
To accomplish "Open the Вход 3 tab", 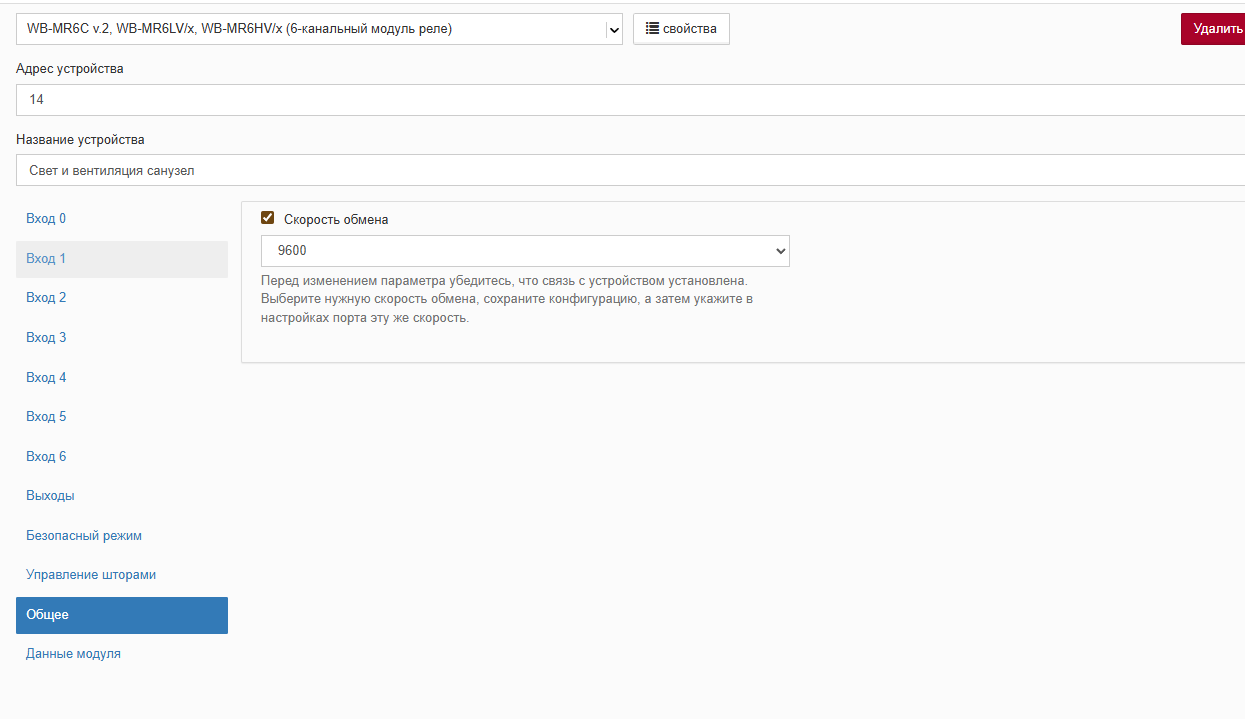I will tap(46, 338).
